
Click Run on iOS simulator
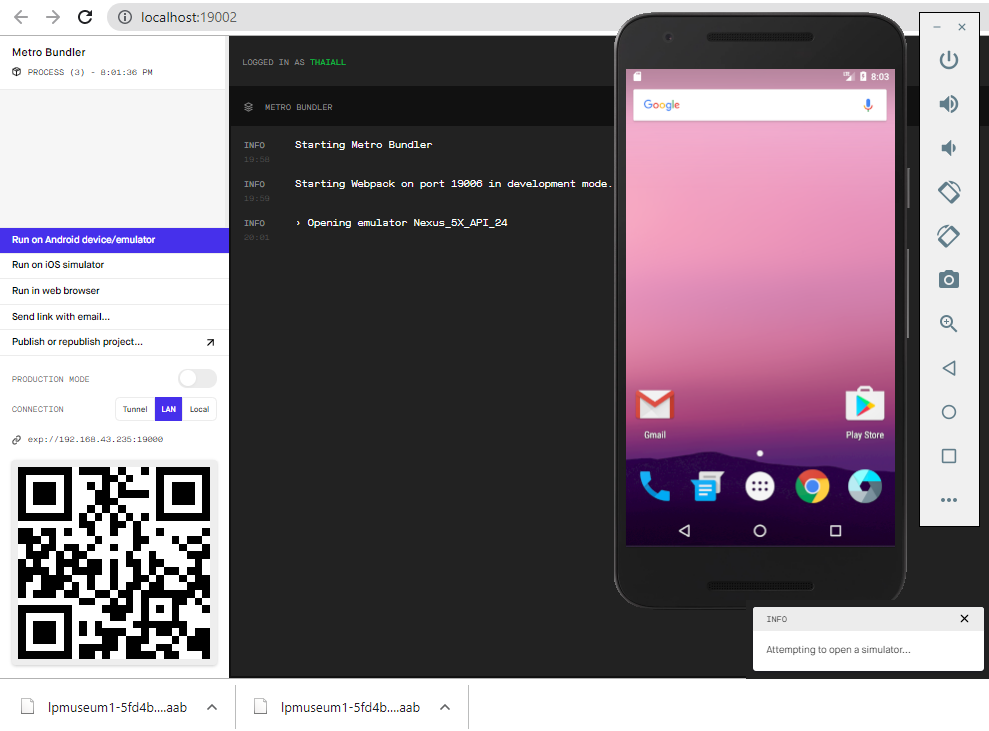[114, 265]
